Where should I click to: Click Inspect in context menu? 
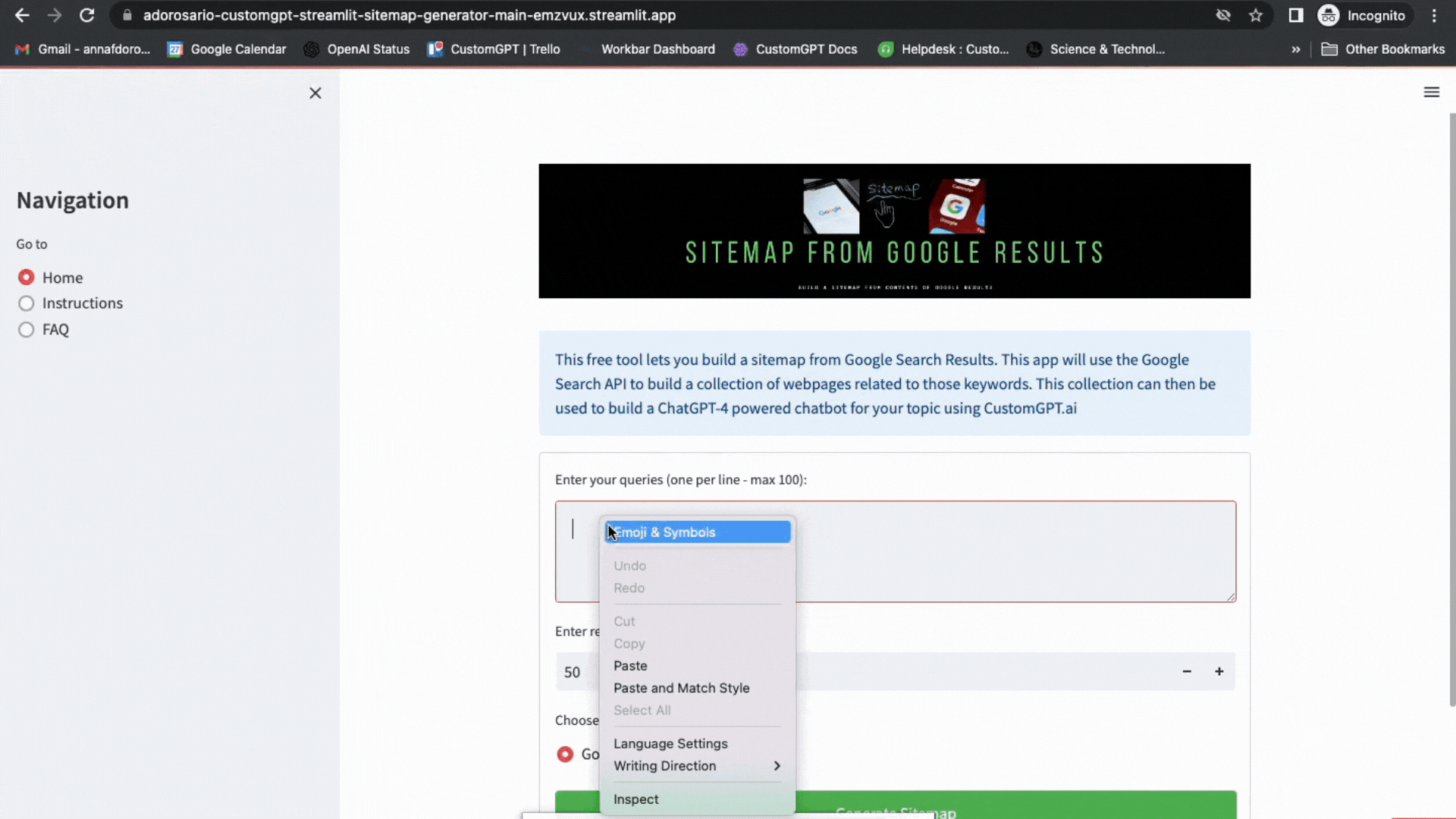tap(635, 799)
